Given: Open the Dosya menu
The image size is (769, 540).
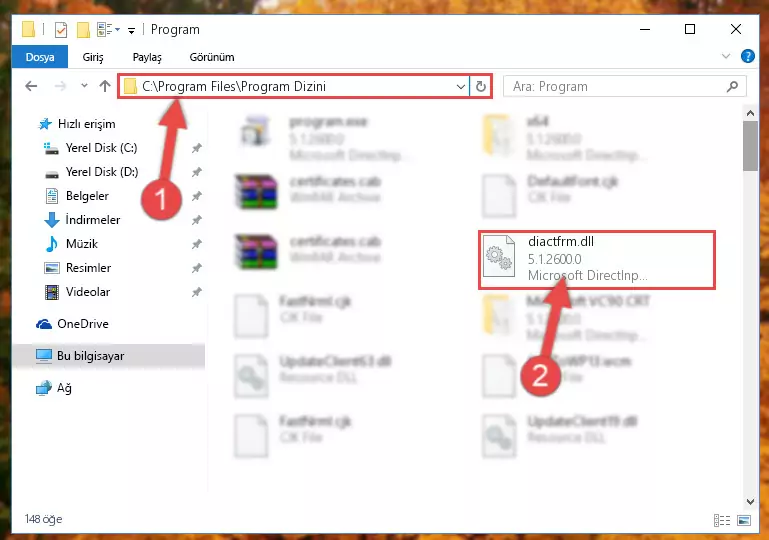Looking at the screenshot, I should click(x=40, y=57).
